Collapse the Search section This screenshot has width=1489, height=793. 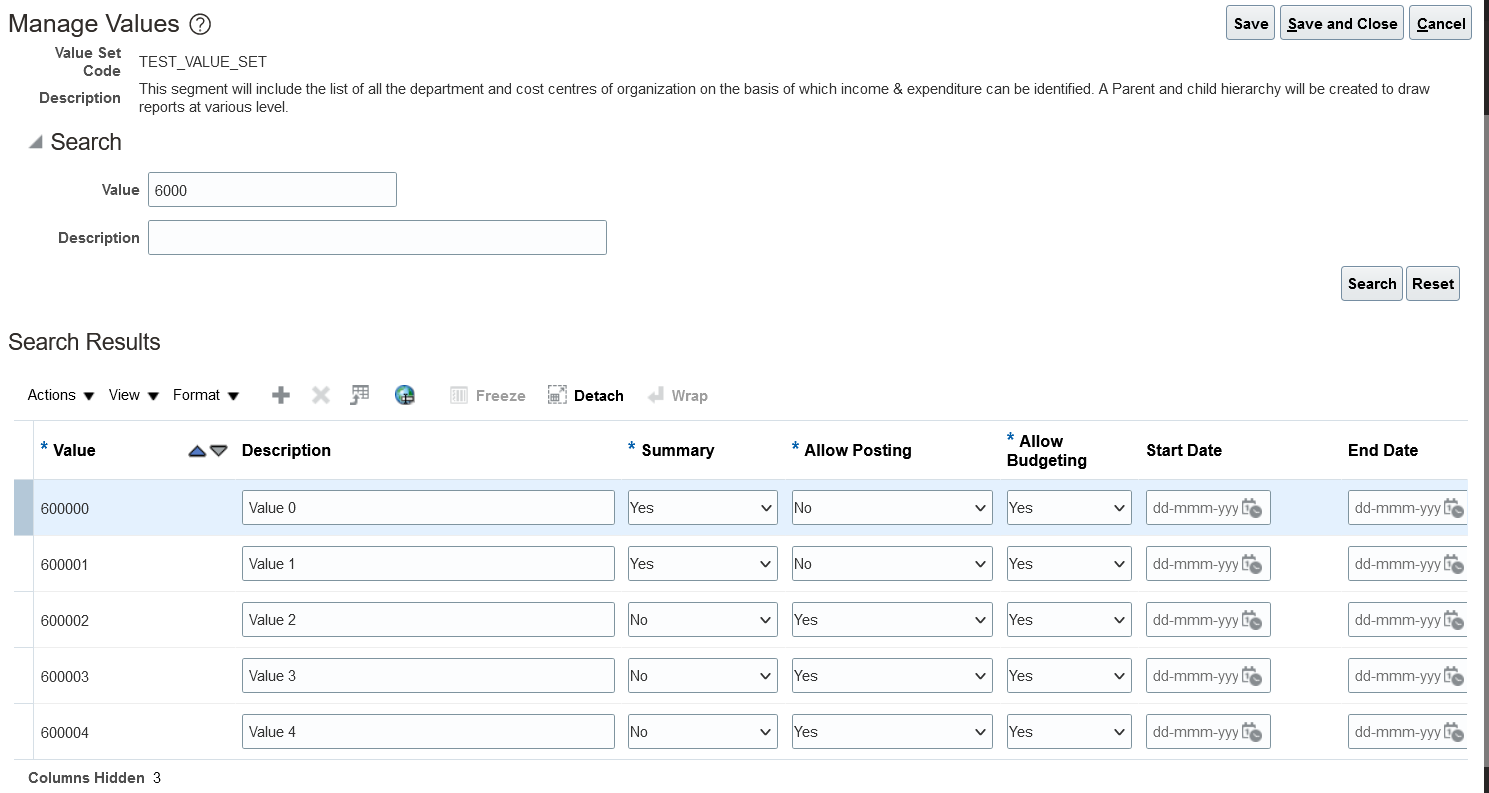36,143
